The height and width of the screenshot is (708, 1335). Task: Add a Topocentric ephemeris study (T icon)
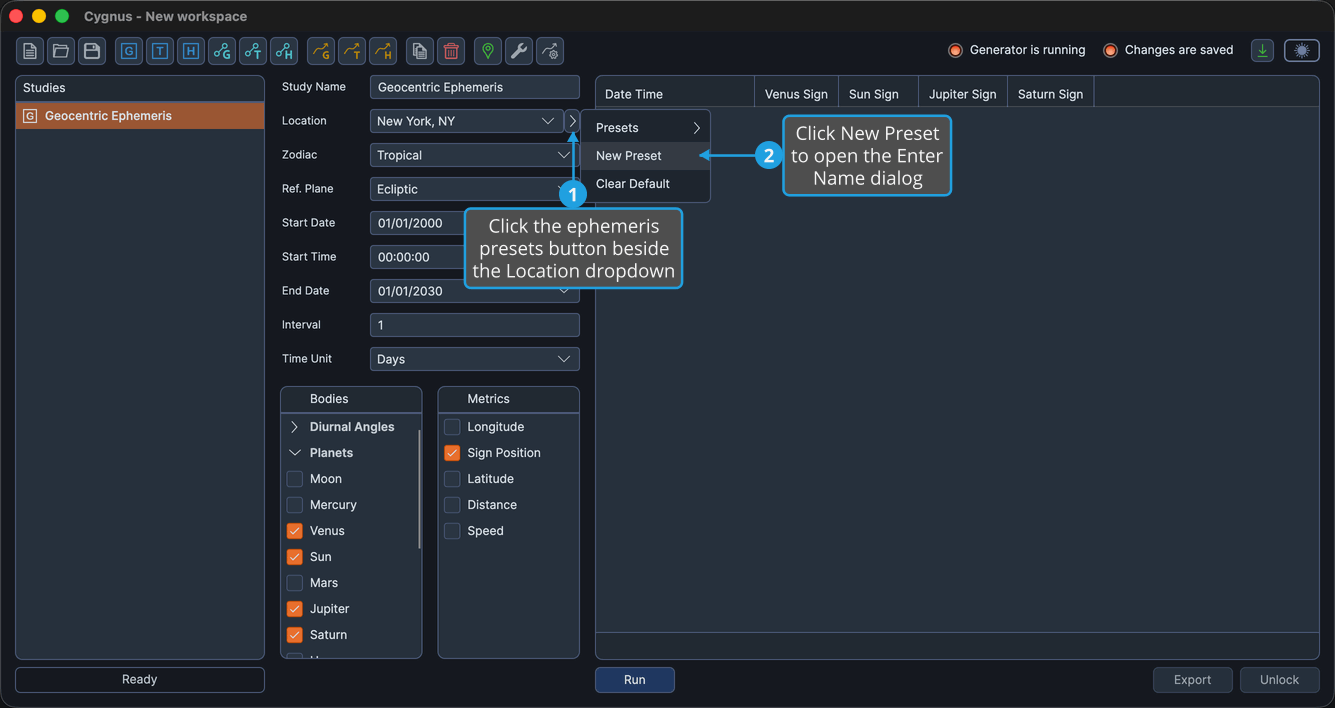[160, 51]
